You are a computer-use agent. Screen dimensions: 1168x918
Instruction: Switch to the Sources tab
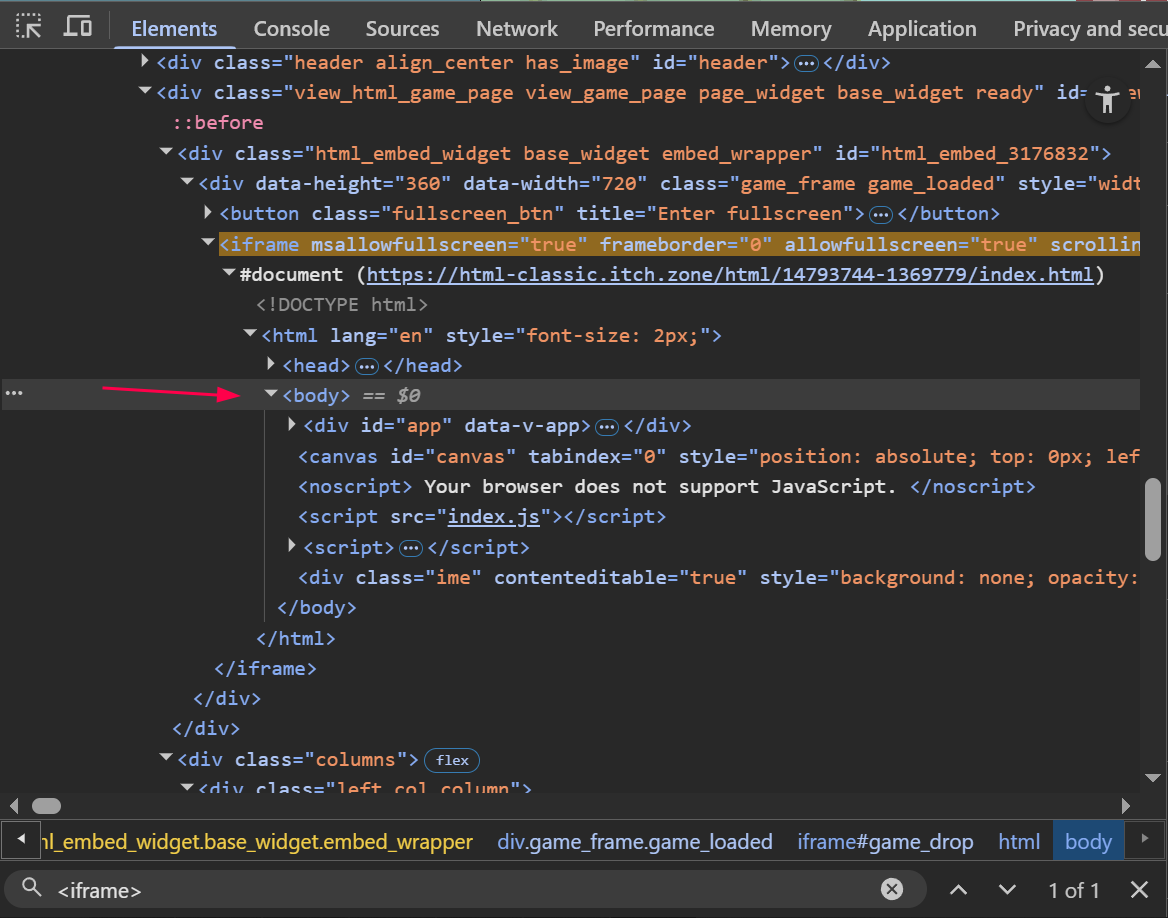pyautogui.click(x=402, y=28)
